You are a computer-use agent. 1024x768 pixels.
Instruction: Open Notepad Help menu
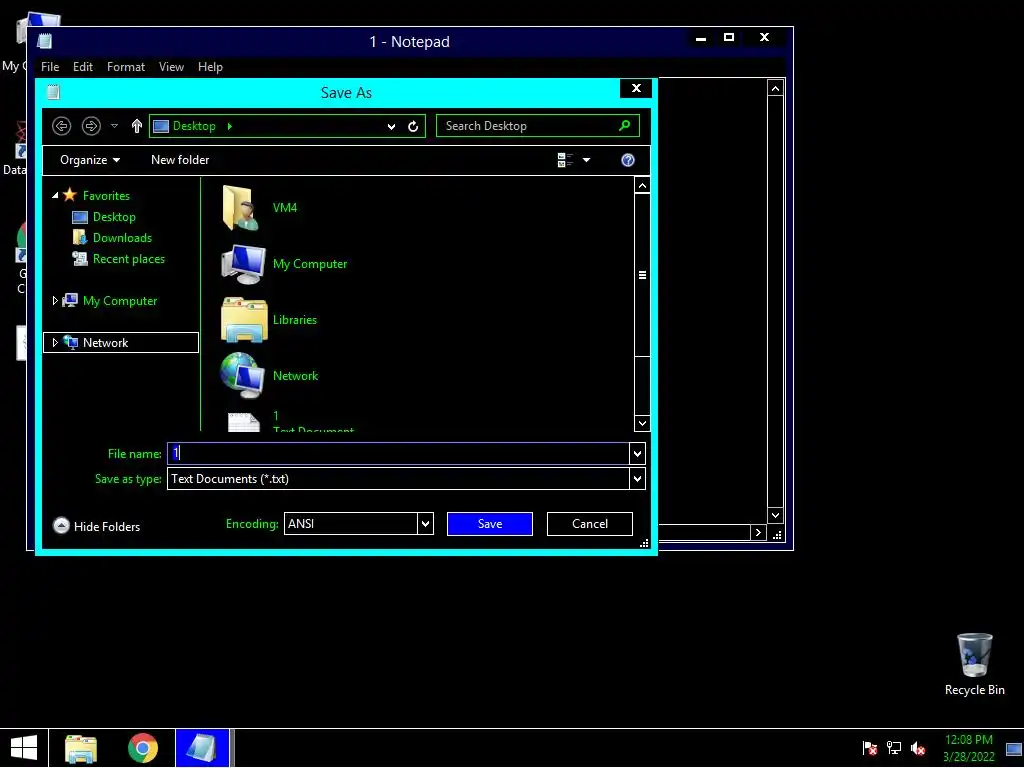tap(210, 67)
